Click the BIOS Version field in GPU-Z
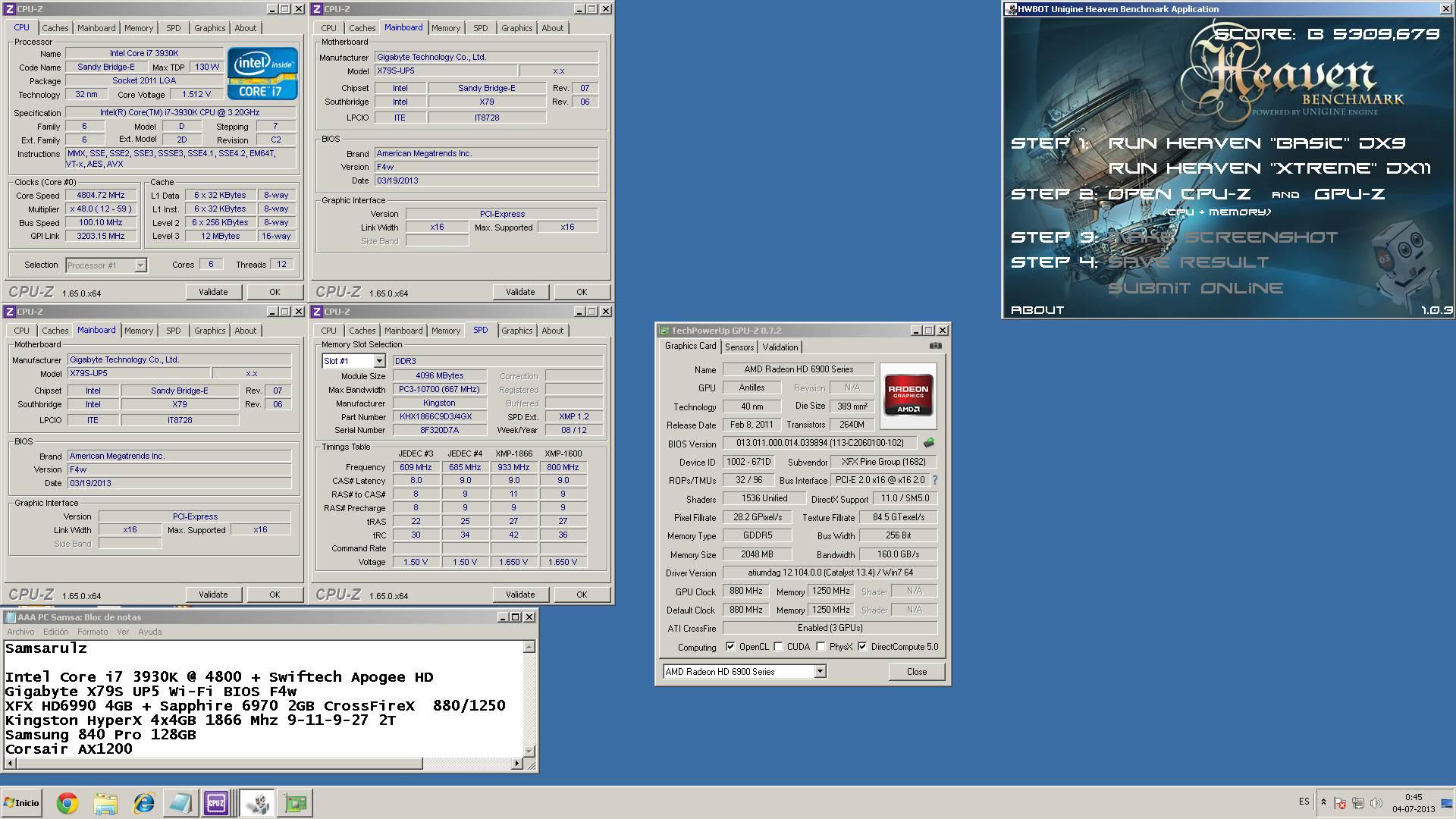Image resolution: width=1456 pixels, height=819 pixels. (819, 443)
